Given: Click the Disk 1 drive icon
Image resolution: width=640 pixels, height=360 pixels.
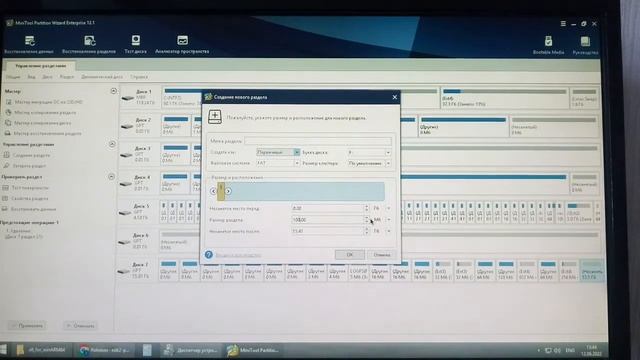Looking at the screenshot, I should click(x=128, y=98).
